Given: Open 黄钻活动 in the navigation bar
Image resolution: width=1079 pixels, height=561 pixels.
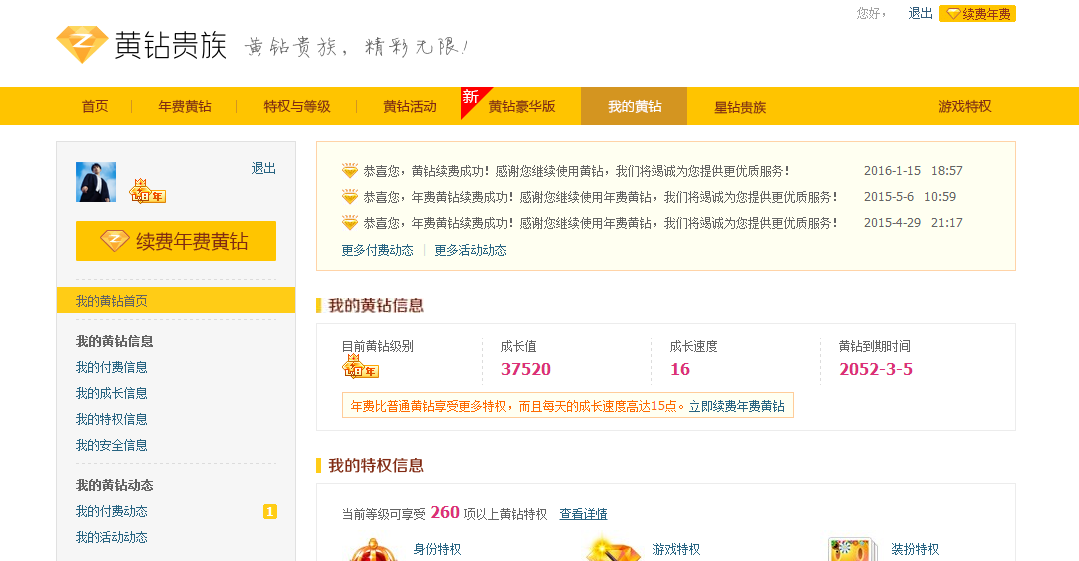Looking at the screenshot, I should (x=409, y=106).
